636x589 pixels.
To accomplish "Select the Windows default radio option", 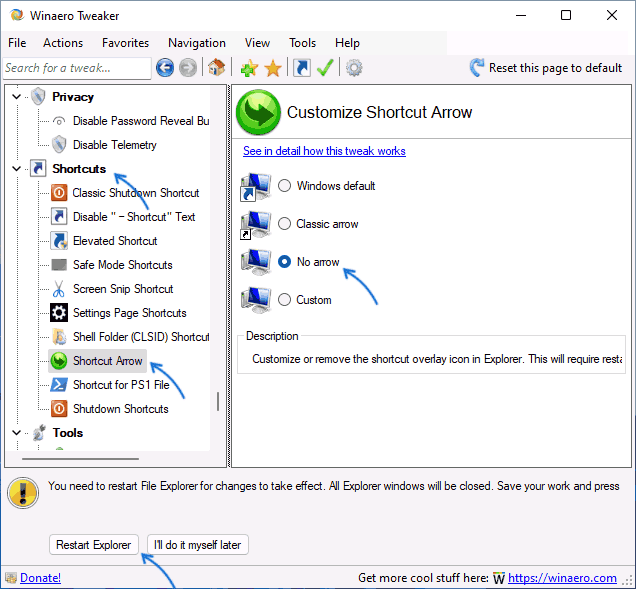I will point(284,186).
